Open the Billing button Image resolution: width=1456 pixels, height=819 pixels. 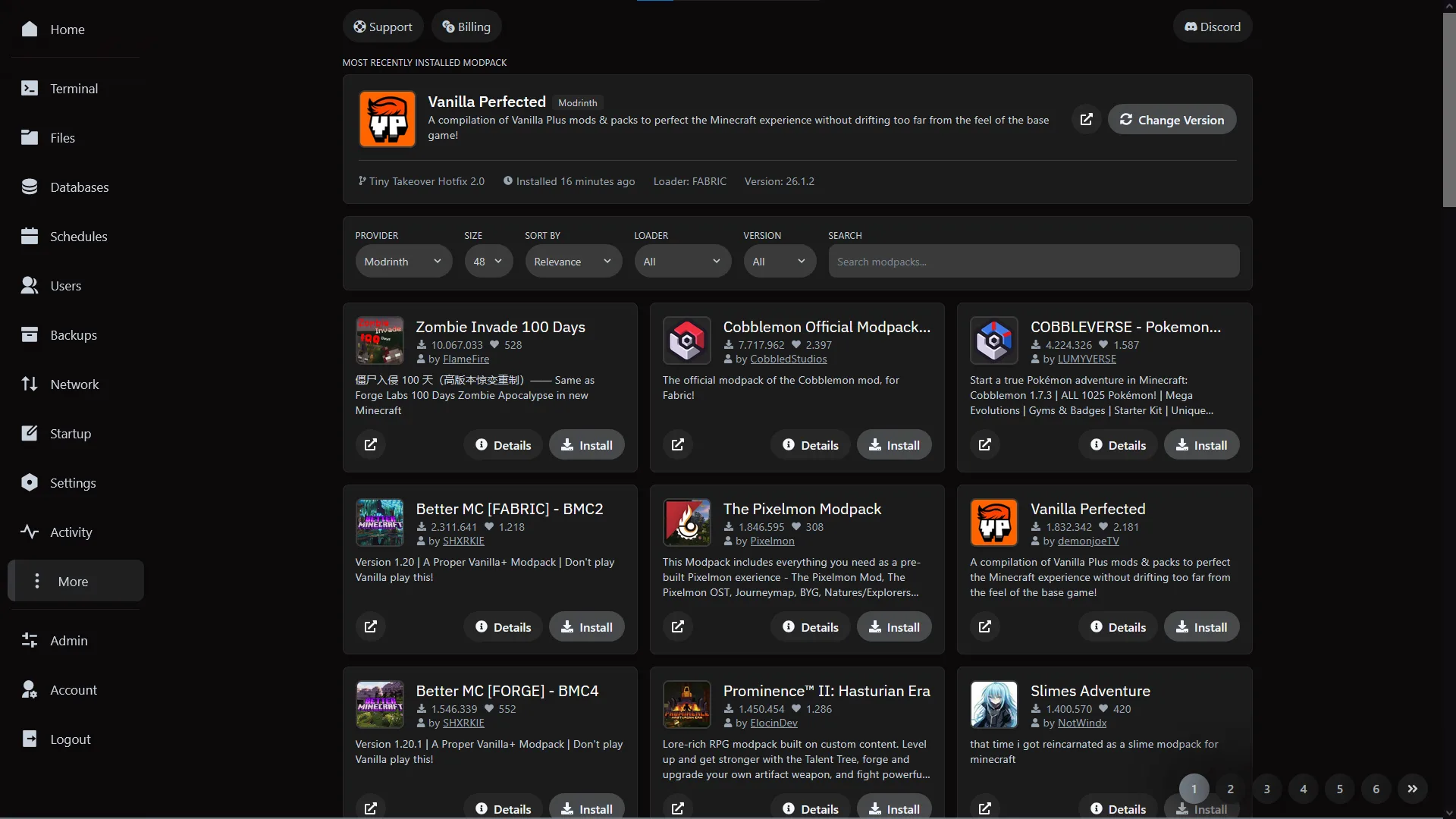coord(466,27)
